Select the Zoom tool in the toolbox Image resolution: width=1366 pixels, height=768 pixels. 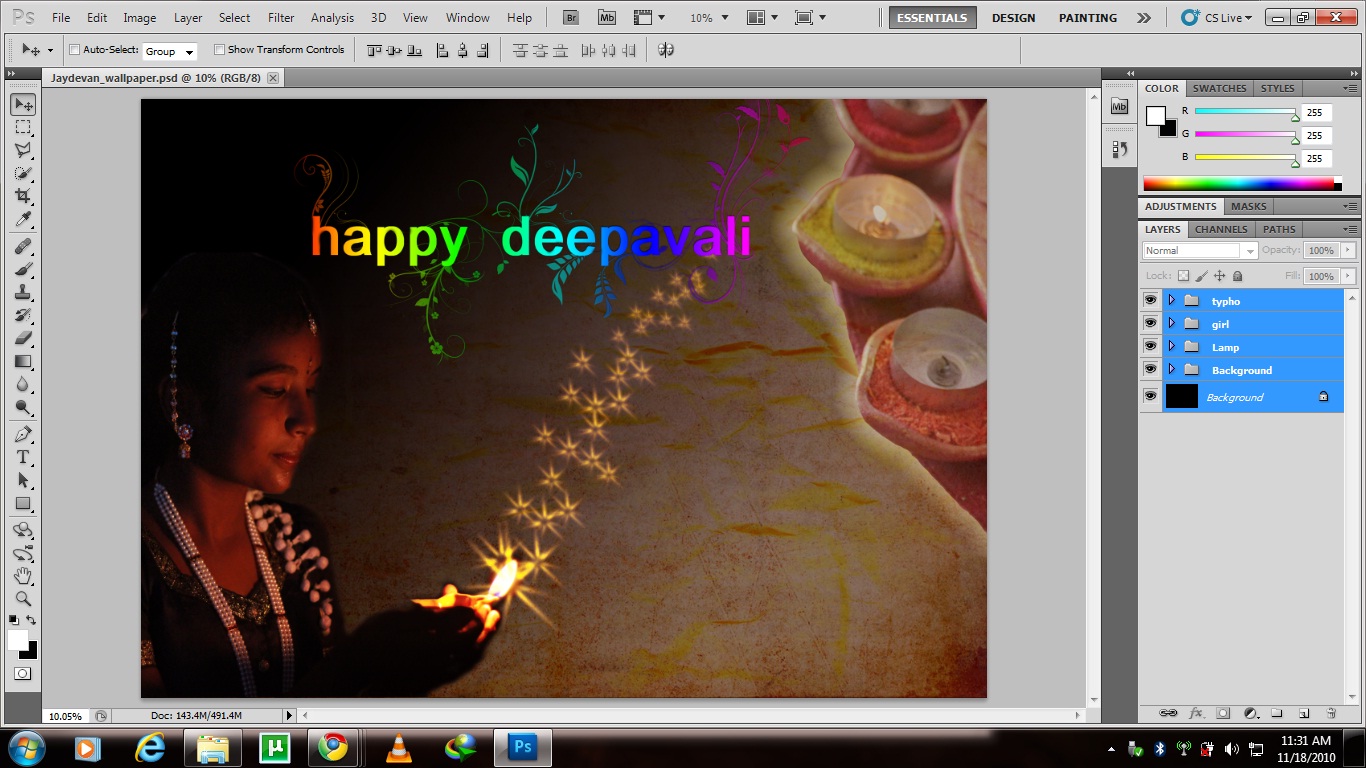(x=23, y=599)
